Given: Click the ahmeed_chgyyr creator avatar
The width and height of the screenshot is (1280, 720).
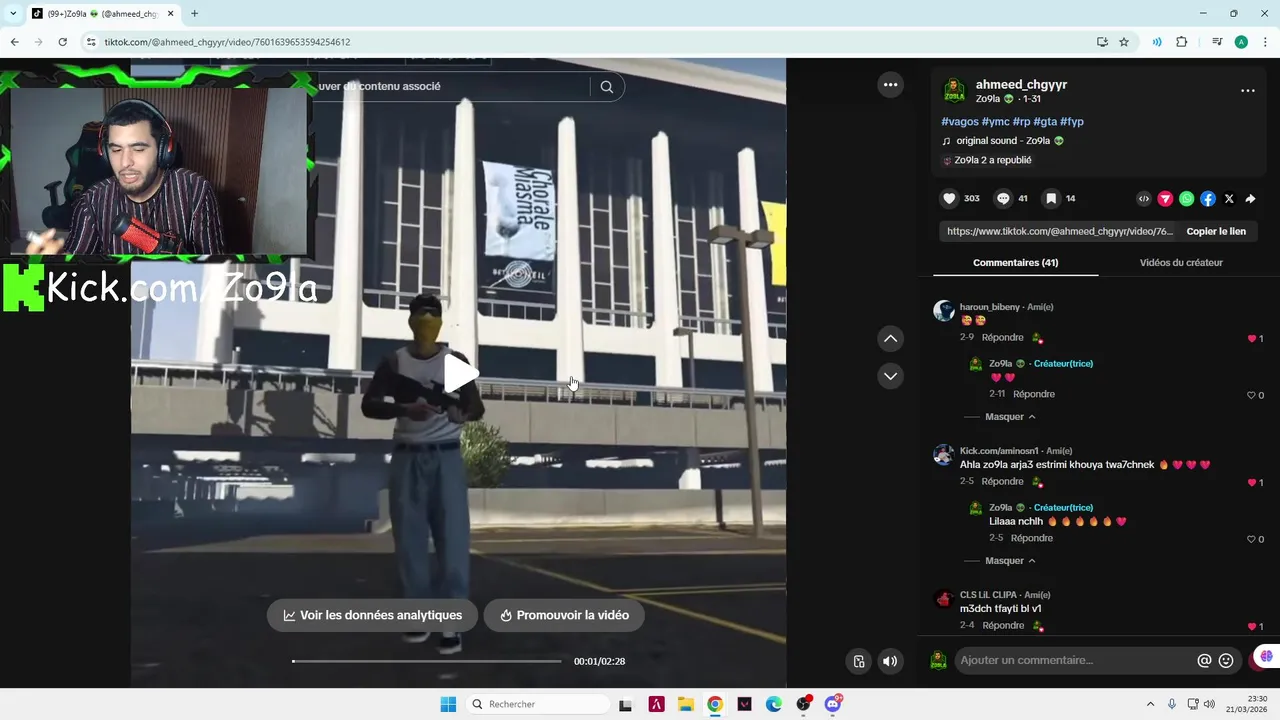Looking at the screenshot, I should pyautogui.click(x=954, y=90).
